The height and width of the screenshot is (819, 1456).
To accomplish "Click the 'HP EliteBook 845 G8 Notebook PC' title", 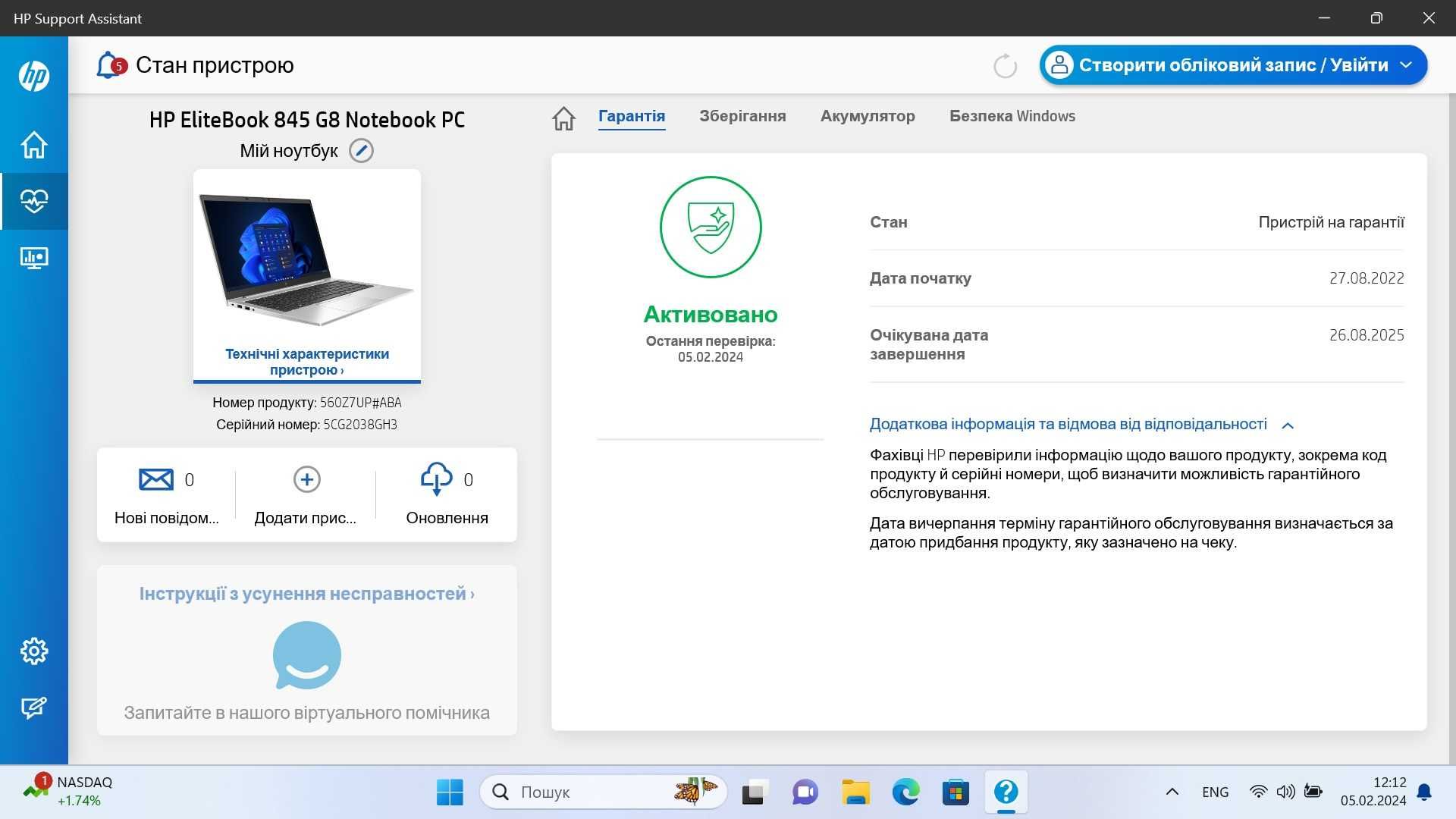I will point(307,120).
